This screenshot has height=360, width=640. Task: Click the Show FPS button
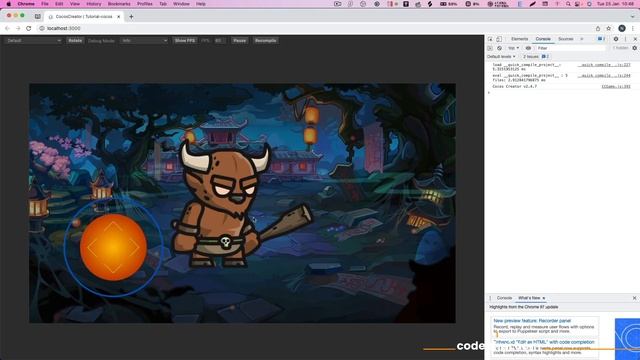pyautogui.click(x=185, y=40)
